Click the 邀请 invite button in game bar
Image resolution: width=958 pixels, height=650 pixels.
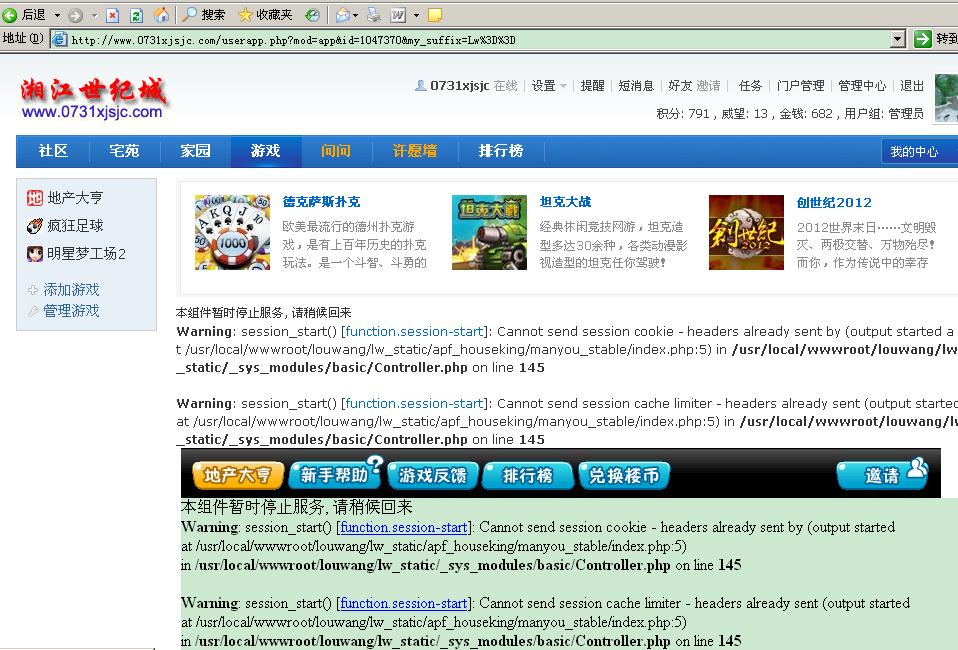[x=882, y=474]
